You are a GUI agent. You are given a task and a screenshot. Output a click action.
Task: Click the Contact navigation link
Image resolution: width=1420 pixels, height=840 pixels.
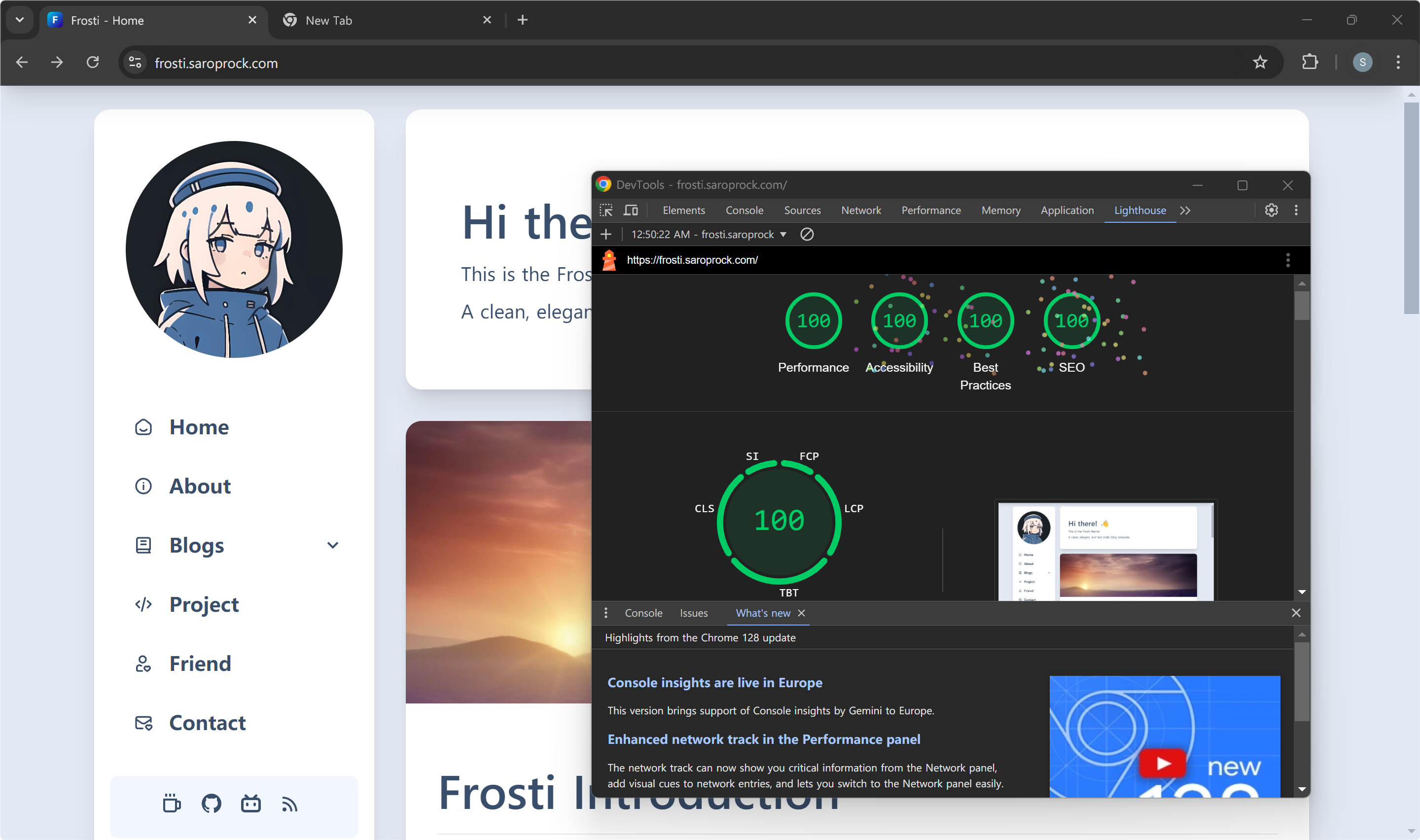(207, 722)
